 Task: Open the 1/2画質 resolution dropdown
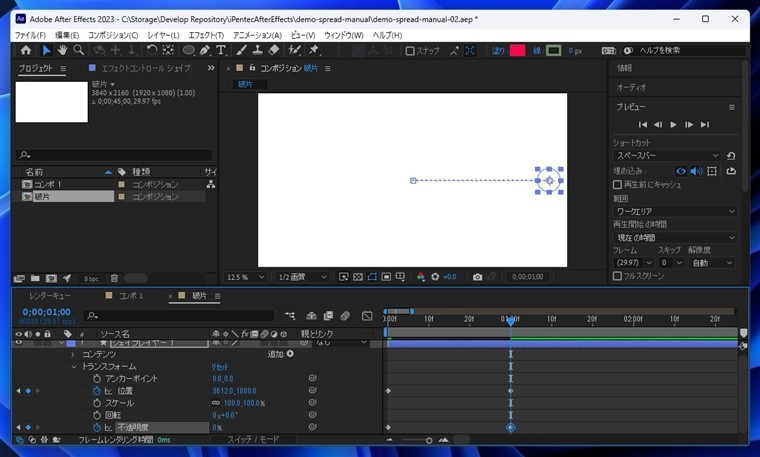pos(301,277)
